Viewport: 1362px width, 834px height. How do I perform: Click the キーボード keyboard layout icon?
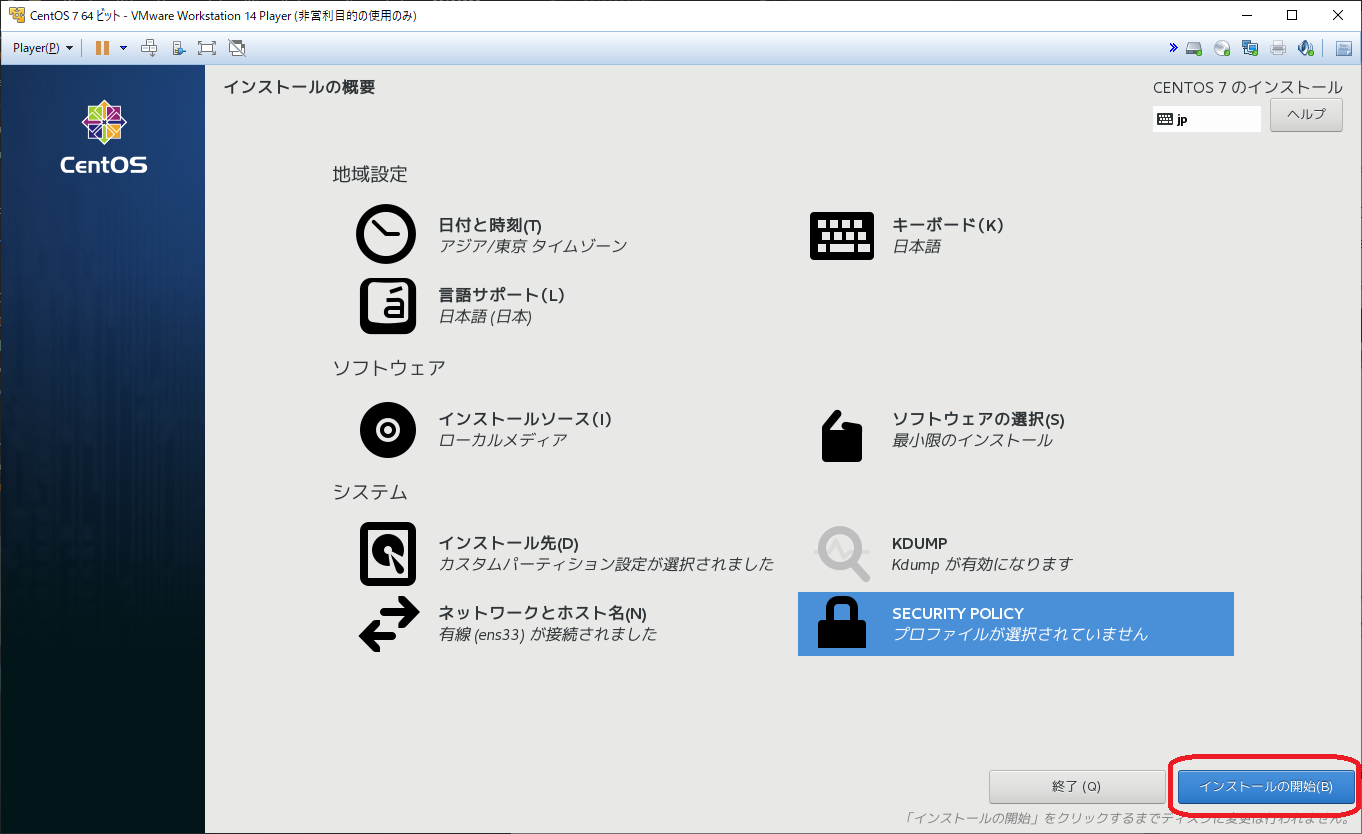coord(840,236)
